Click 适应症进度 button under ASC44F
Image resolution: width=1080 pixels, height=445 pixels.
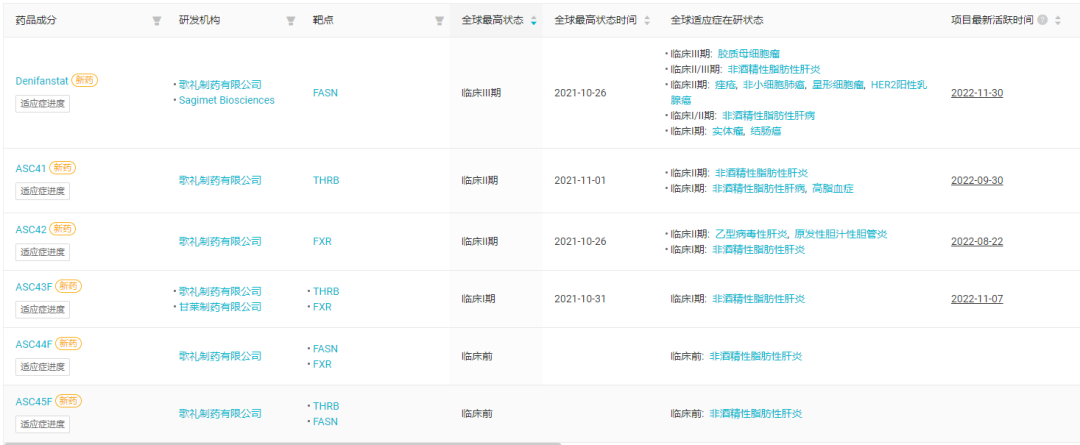(x=43, y=366)
